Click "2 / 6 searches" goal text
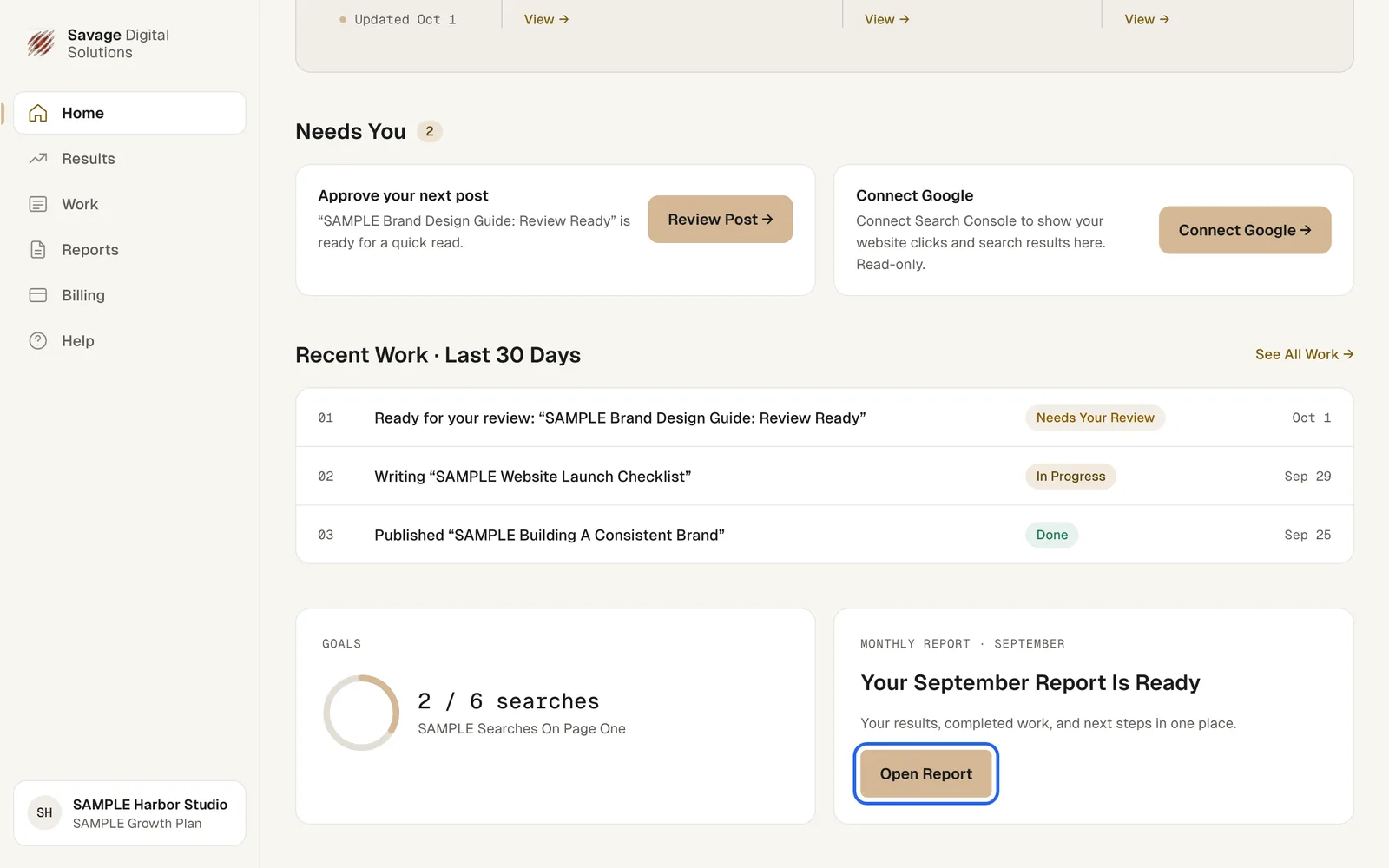The height and width of the screenshot is (868, 1389). click(508, 700)
